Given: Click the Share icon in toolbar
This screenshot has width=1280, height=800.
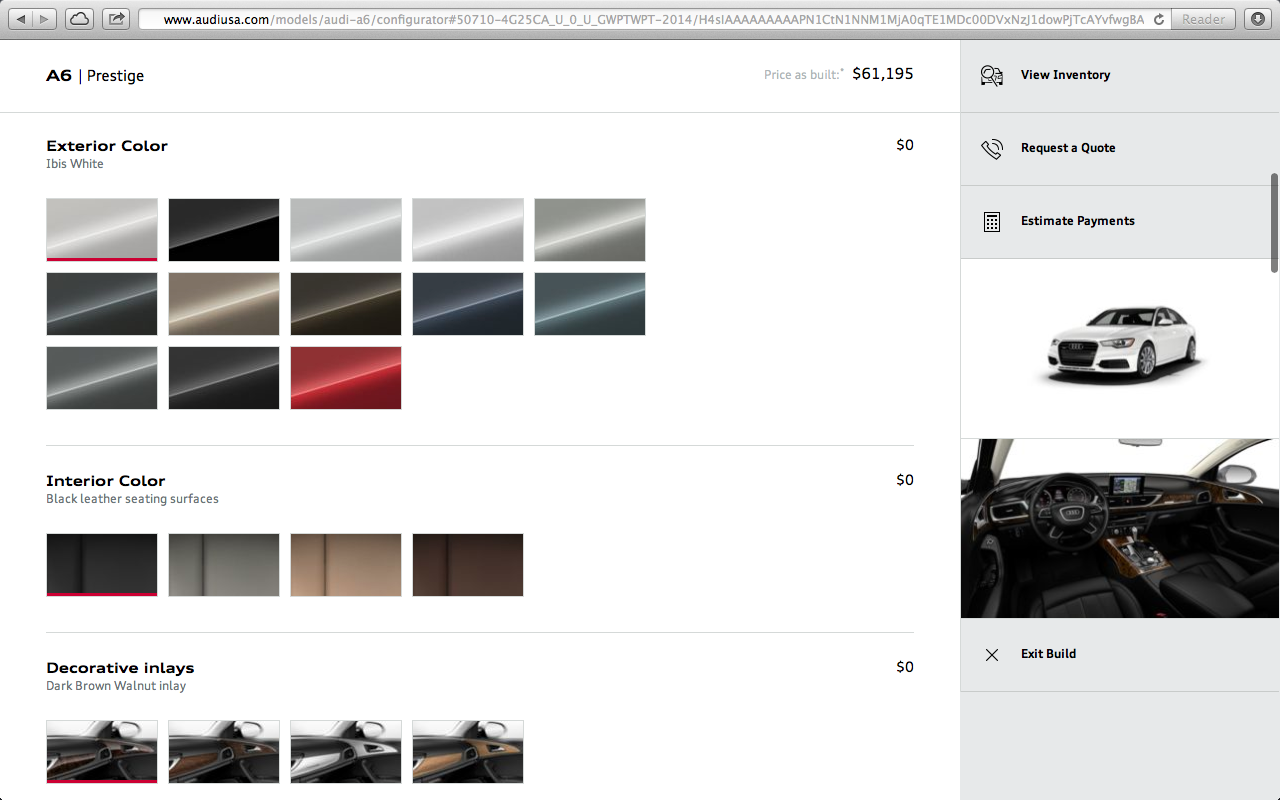Looking at the screenshot, I should pos(117,18).
